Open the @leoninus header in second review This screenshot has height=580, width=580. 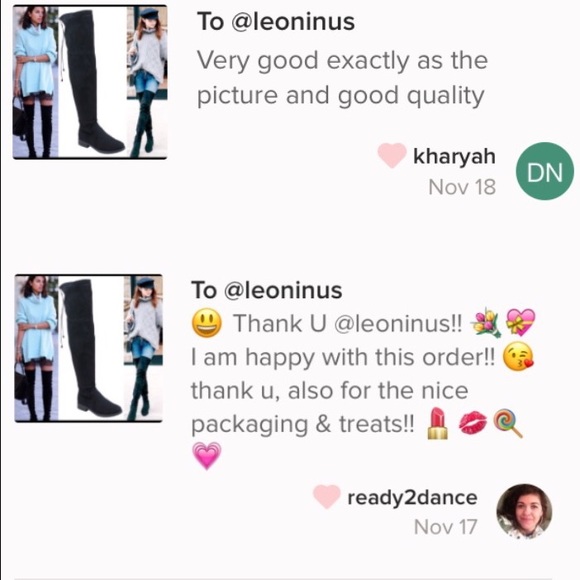tap(283, 290)
